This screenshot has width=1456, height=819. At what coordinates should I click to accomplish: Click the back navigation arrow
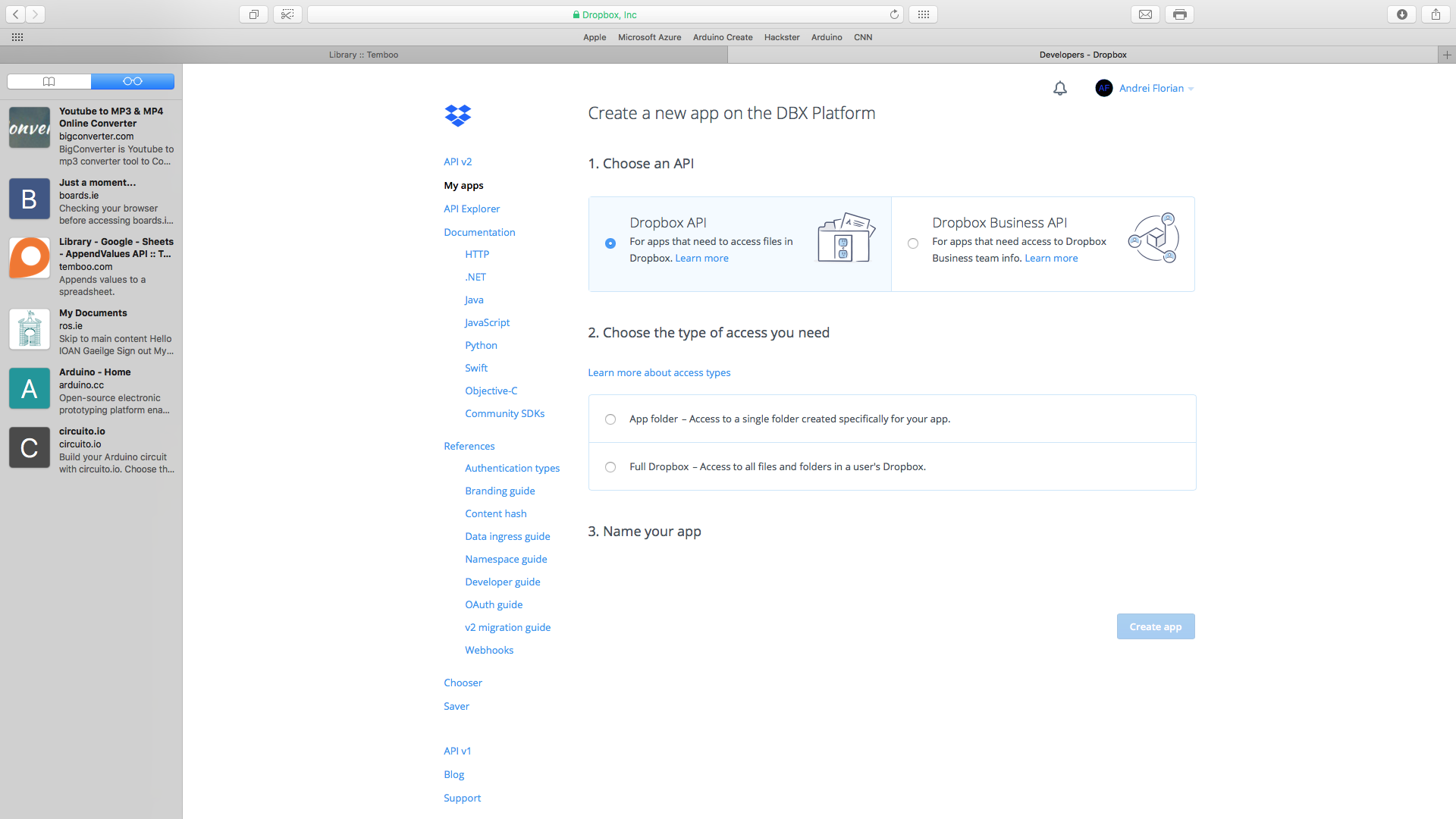(14, 14)
